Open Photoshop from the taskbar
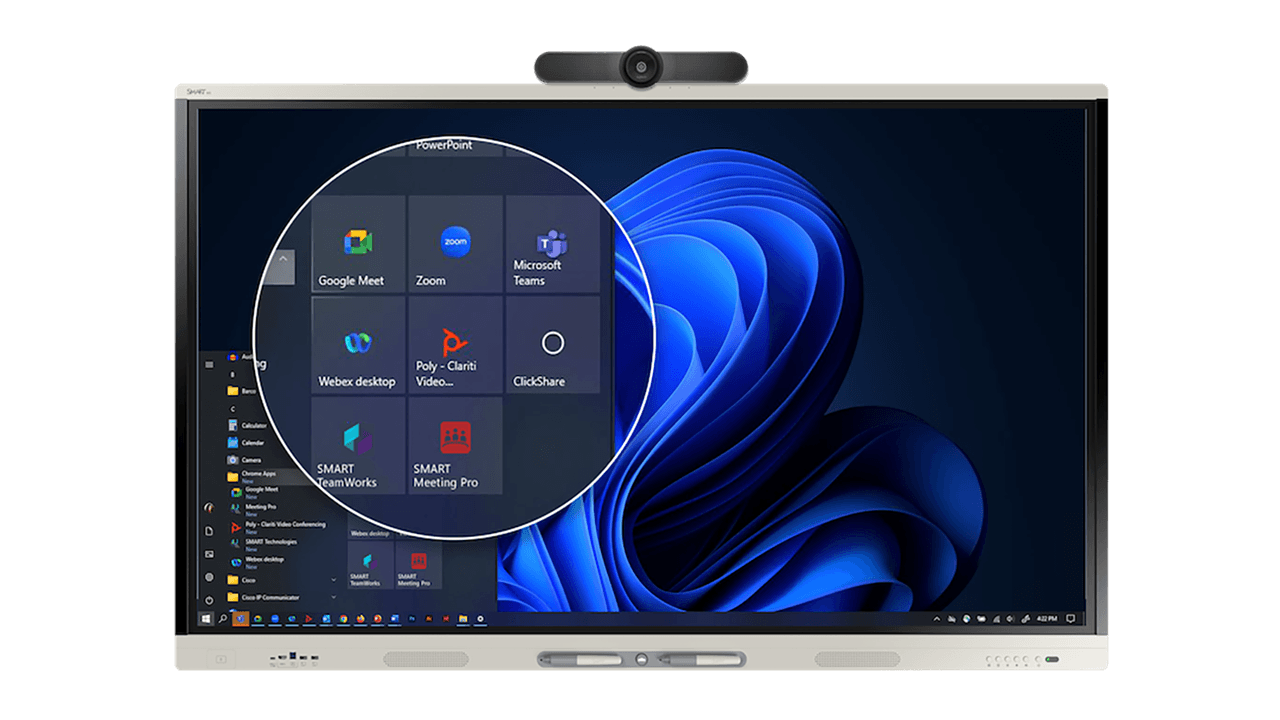Image resolution: width=1280 pixels, height=720 pixels. 412,619
